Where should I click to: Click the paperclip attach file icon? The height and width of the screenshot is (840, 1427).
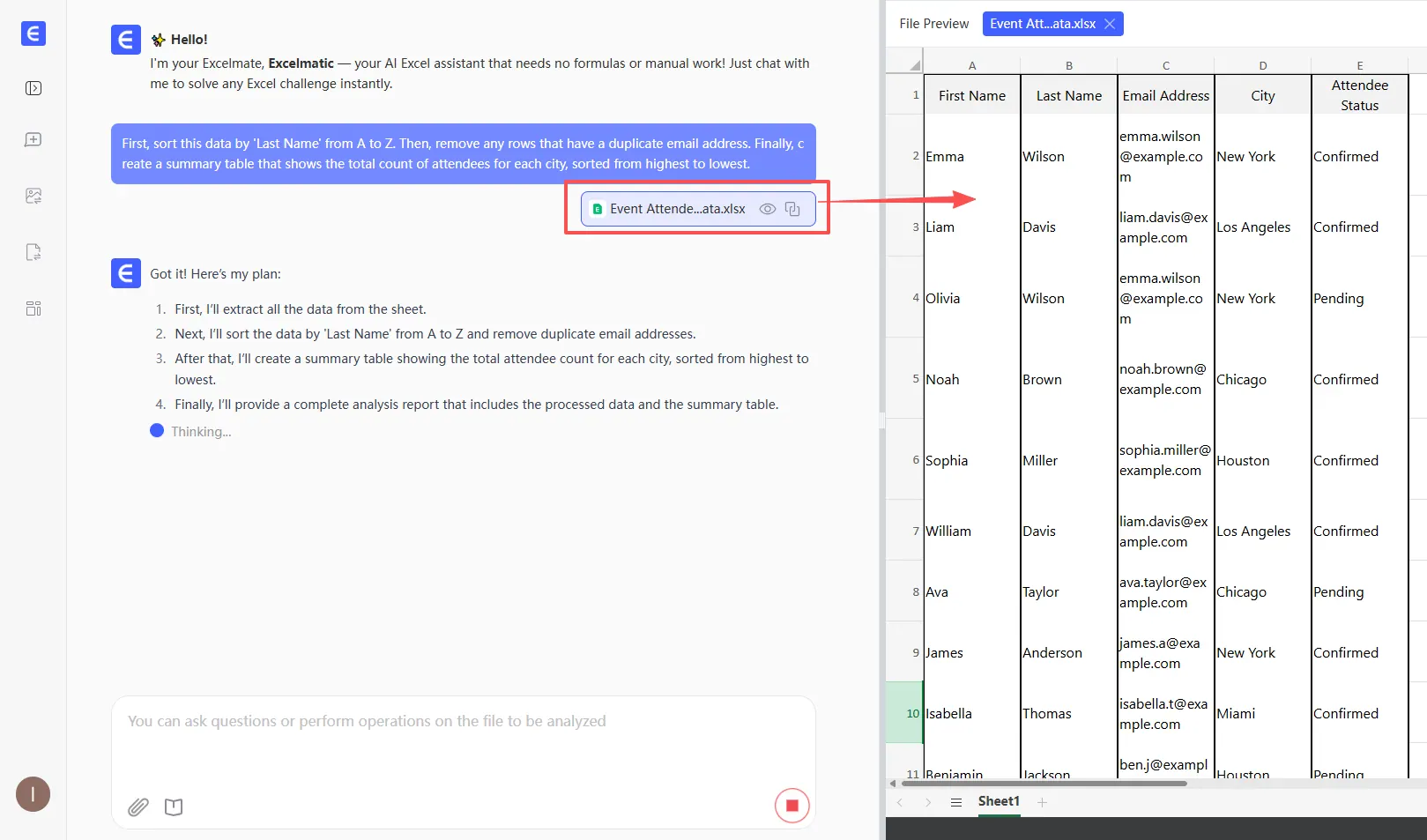coord(138,807)
